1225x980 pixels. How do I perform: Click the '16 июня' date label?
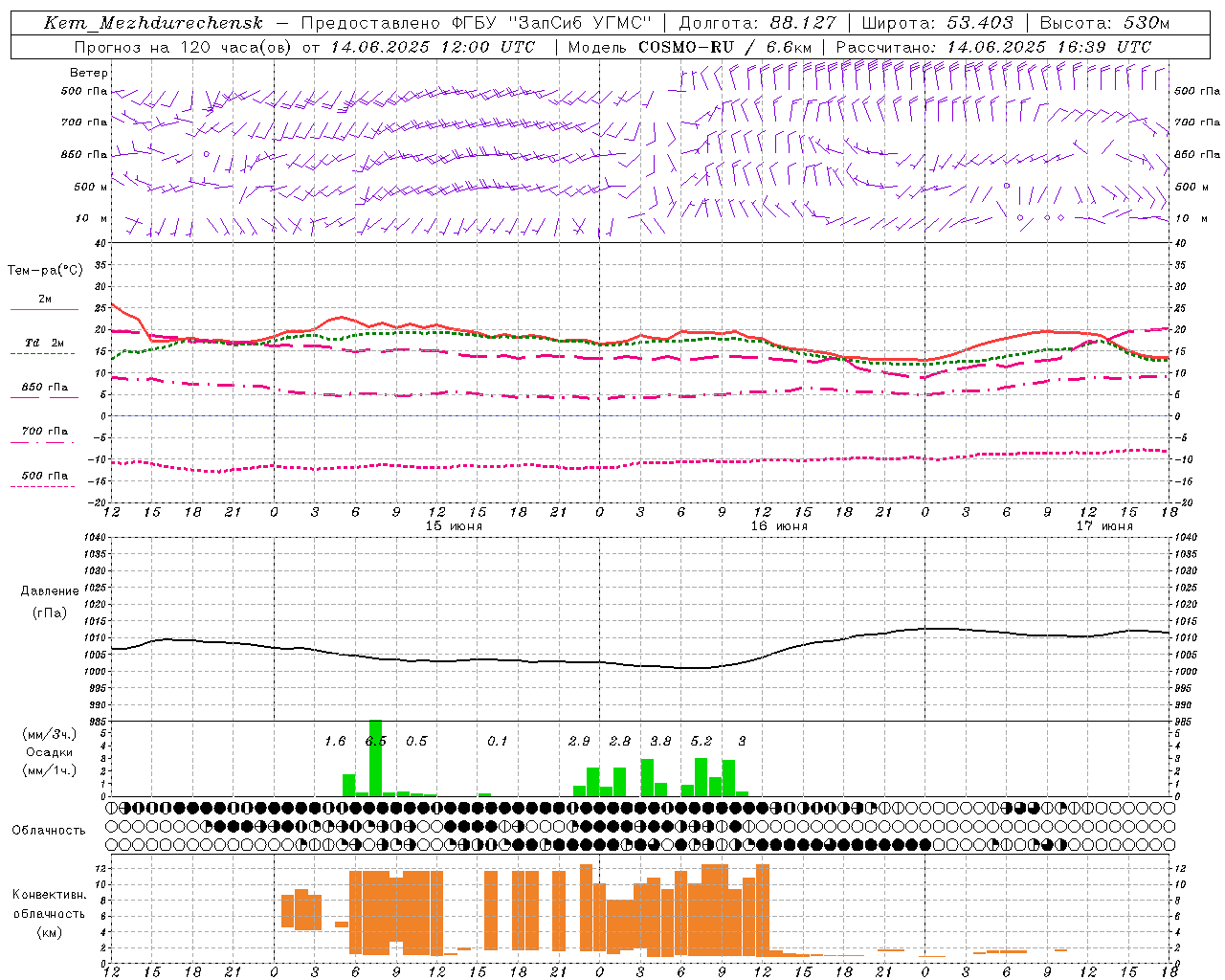779,526
